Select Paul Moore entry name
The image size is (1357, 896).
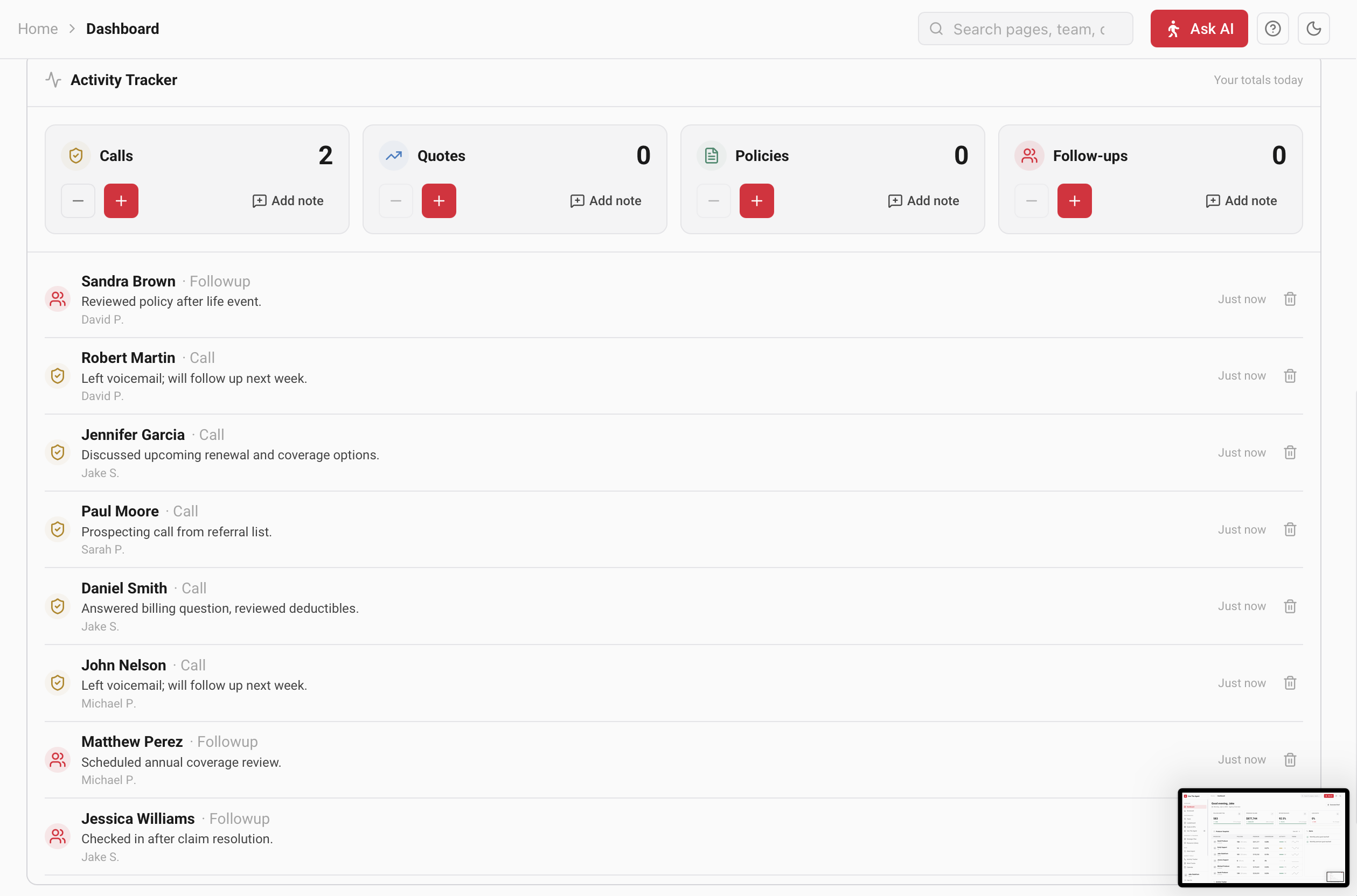click(x=120, y=512)
